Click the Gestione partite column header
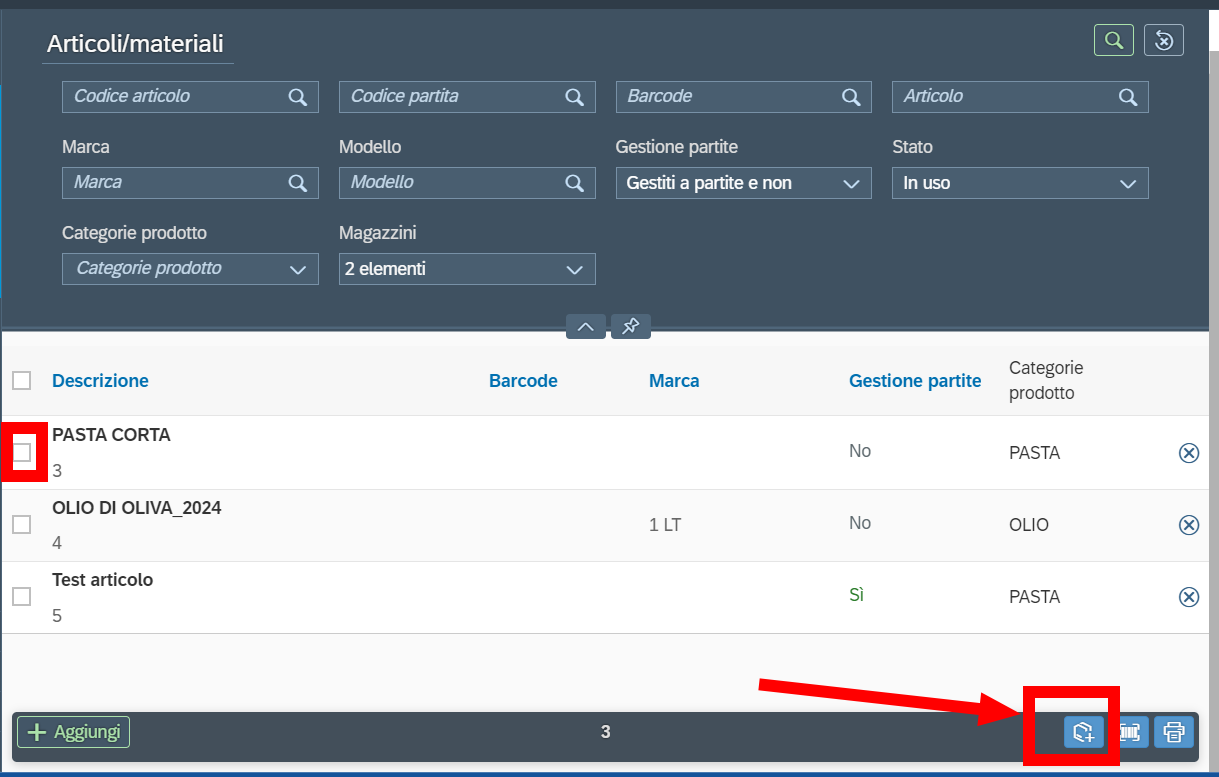The width and height of the screenshot is (1219, 777). pyautogui.click(x=915, y=380)
